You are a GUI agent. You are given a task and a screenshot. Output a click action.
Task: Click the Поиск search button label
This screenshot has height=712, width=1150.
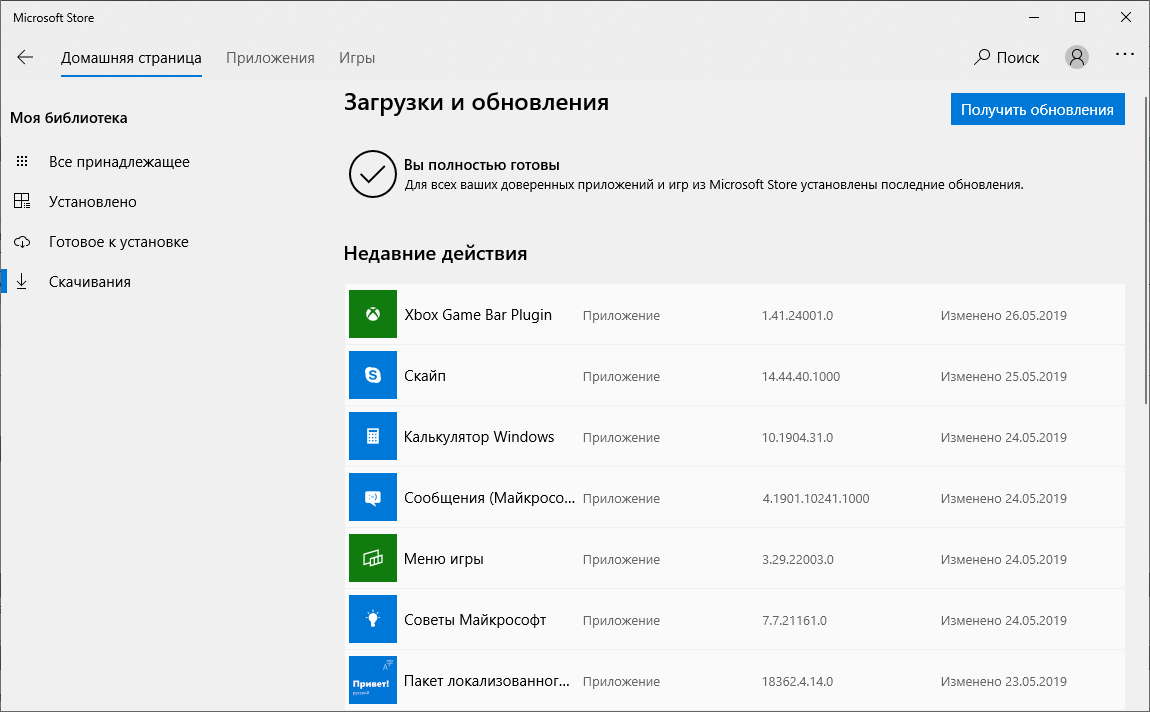[1017, 58]
